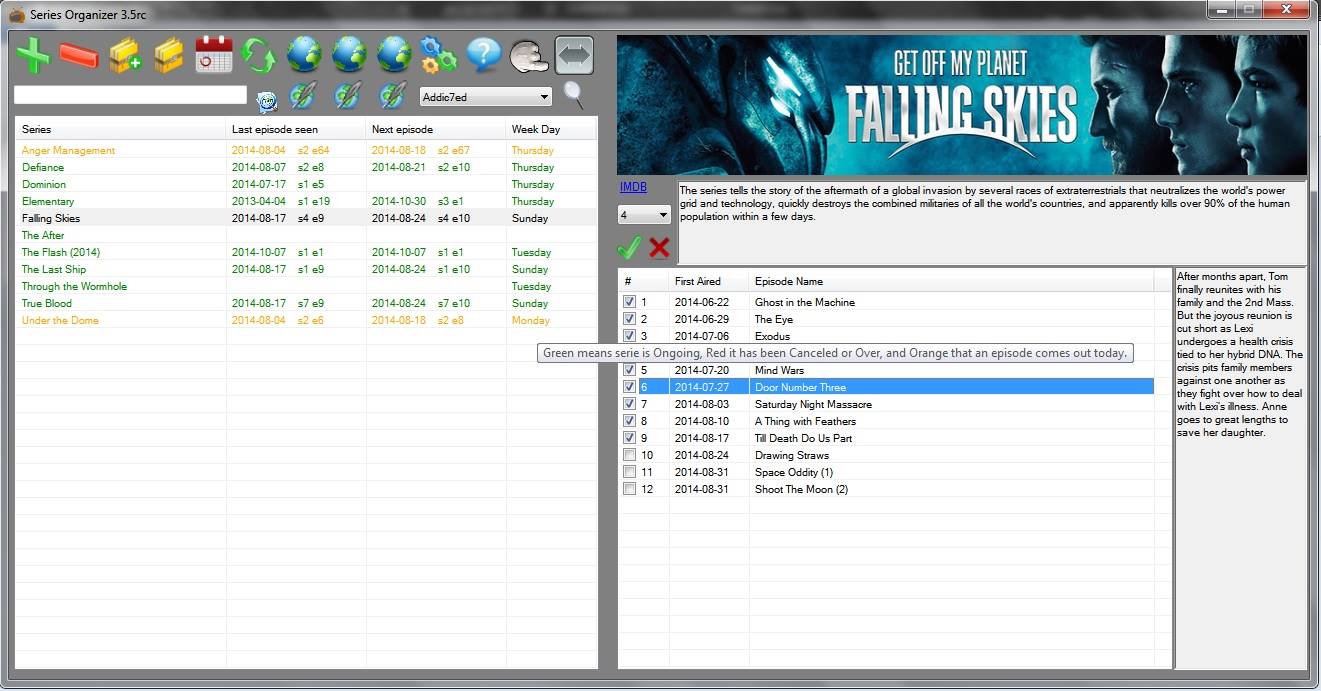Image resolution: width=1321 pixels, height=691 pixels.
Task: Check episode 11 Space Oddity (1)
Action: click(629, 471)
